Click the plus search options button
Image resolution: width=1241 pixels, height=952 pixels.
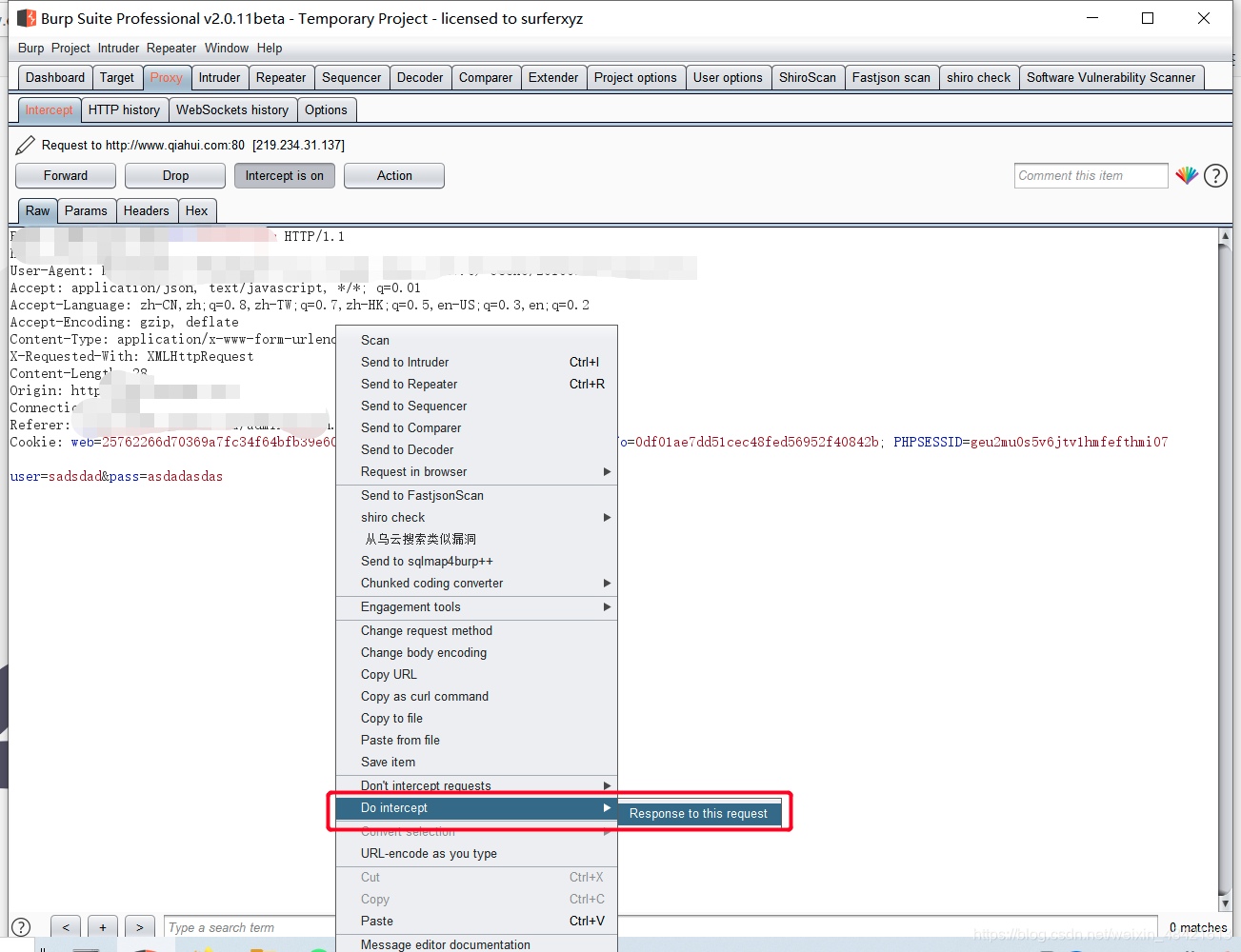pos(103,927)
